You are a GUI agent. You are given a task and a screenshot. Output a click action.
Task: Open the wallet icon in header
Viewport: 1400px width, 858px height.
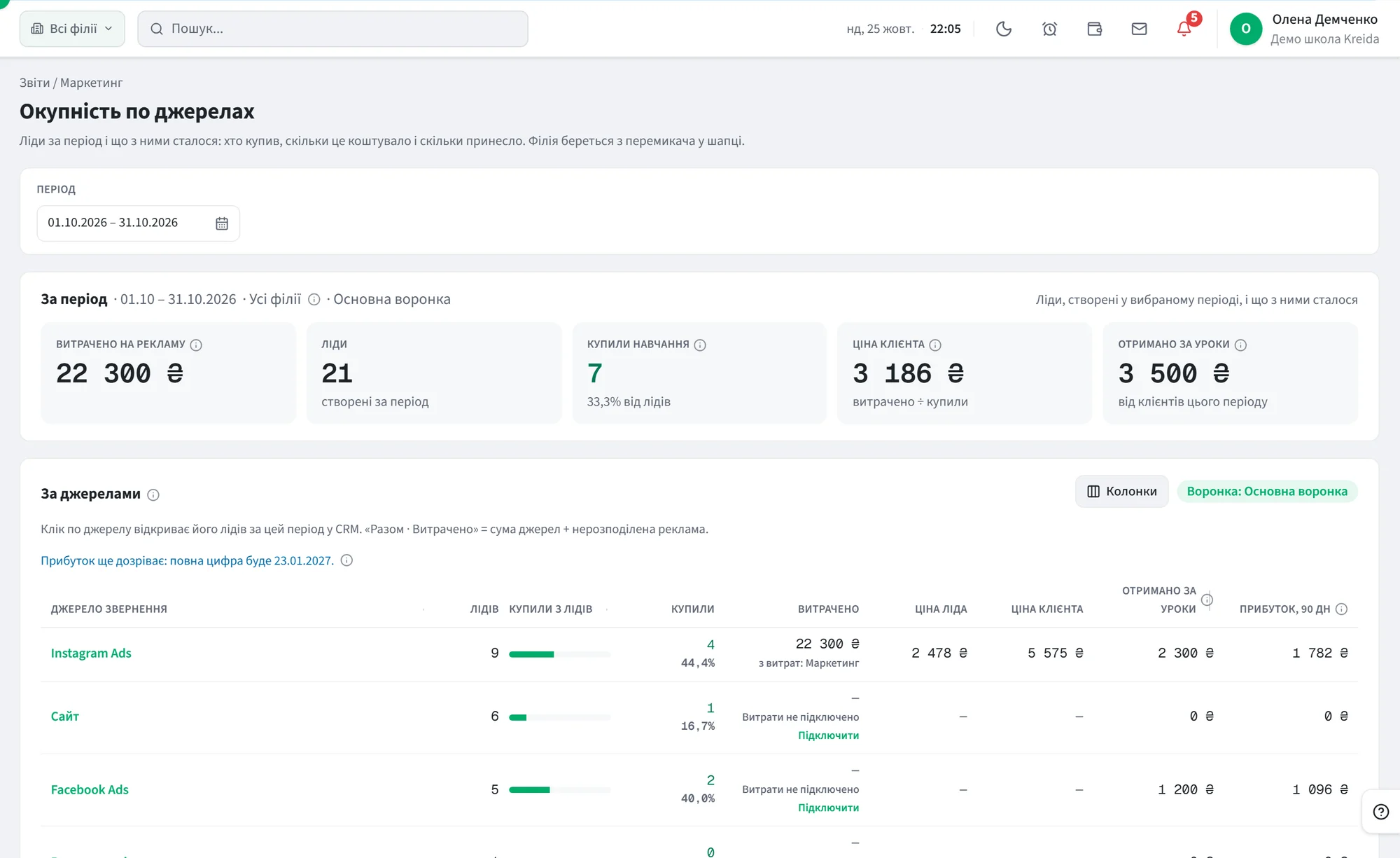pos(1095,29)
